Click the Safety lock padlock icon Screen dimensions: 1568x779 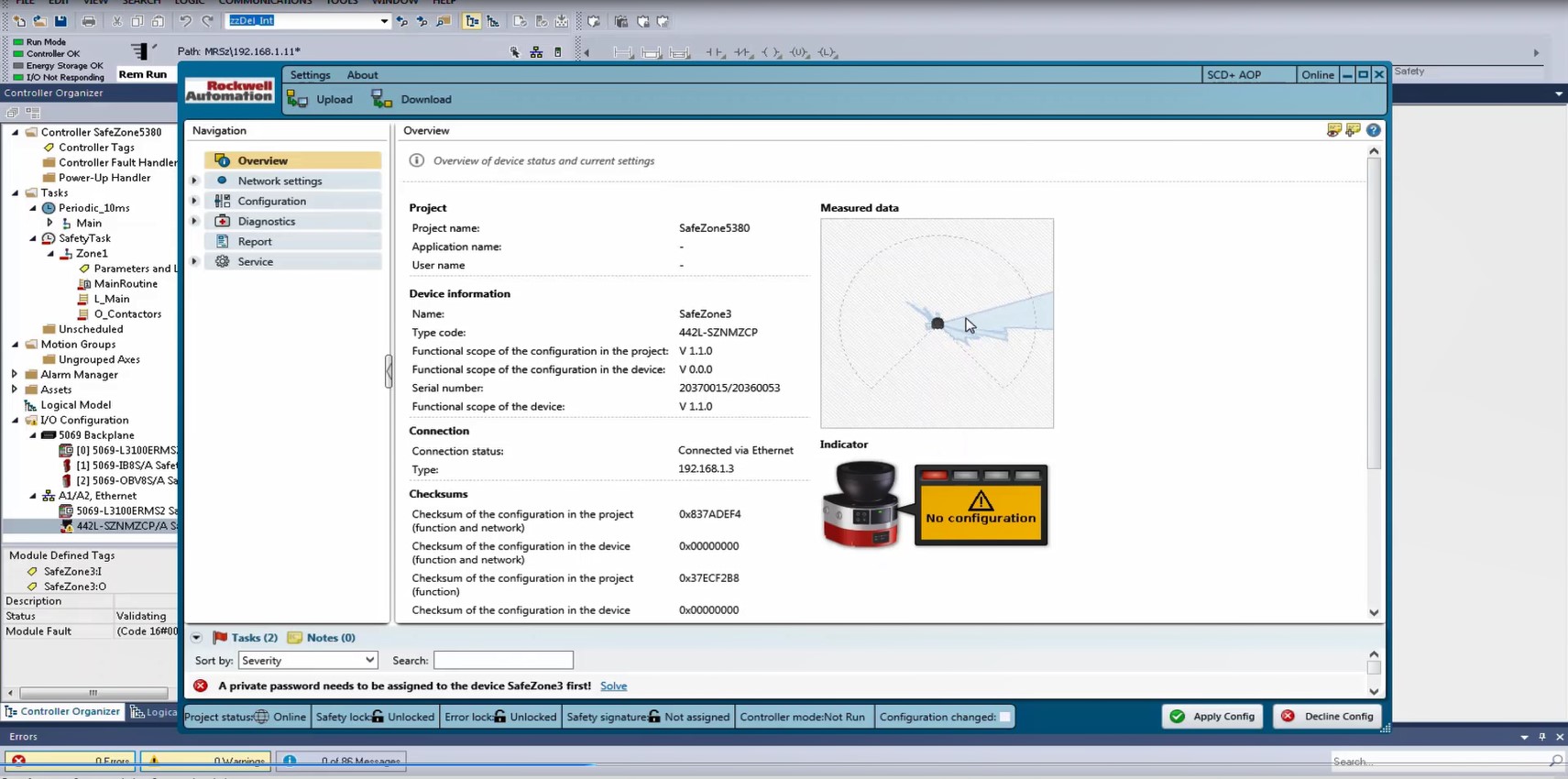(x=378, y=717)
